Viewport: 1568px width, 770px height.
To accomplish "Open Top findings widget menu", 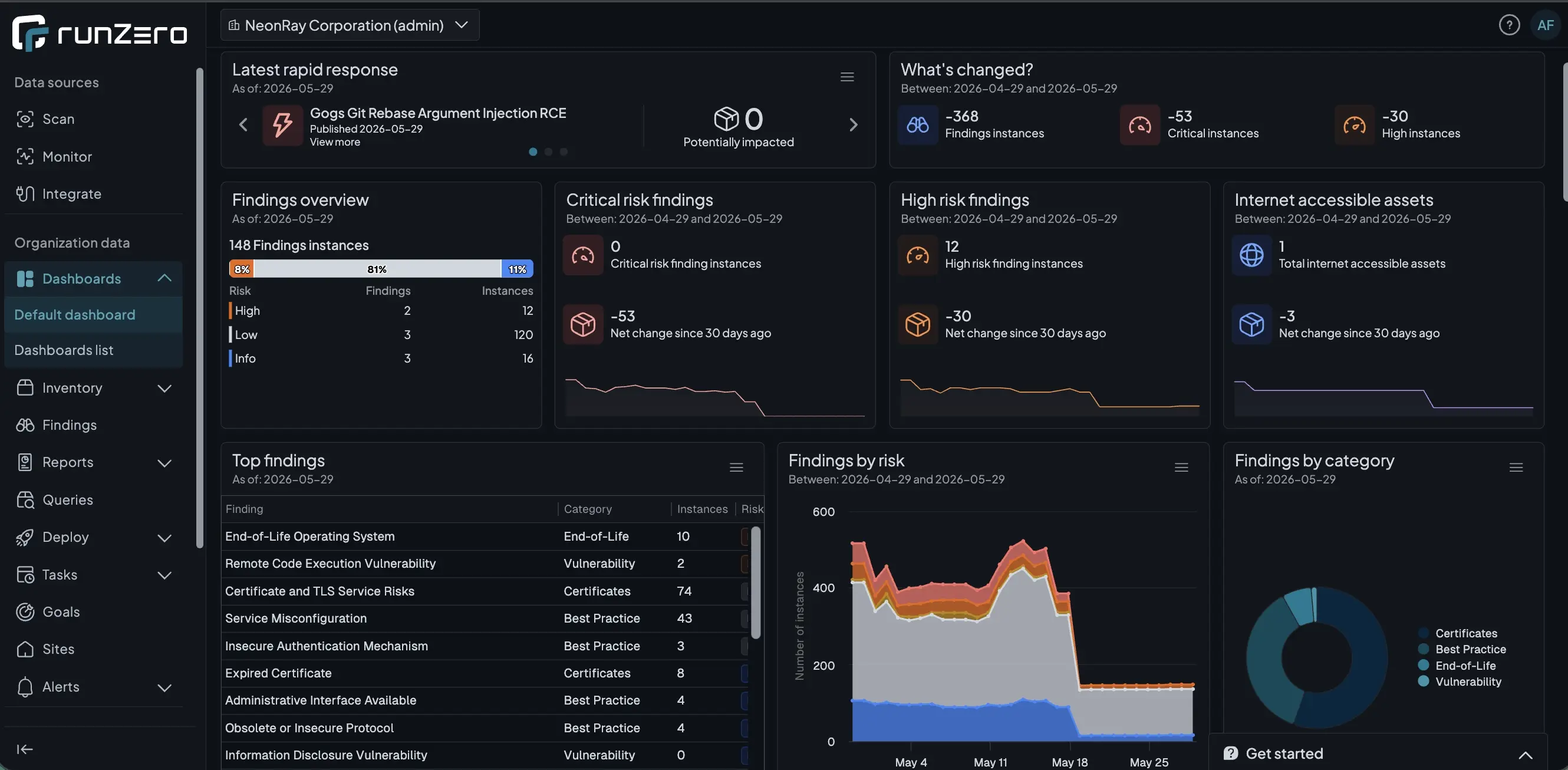I will coord(736,468).
